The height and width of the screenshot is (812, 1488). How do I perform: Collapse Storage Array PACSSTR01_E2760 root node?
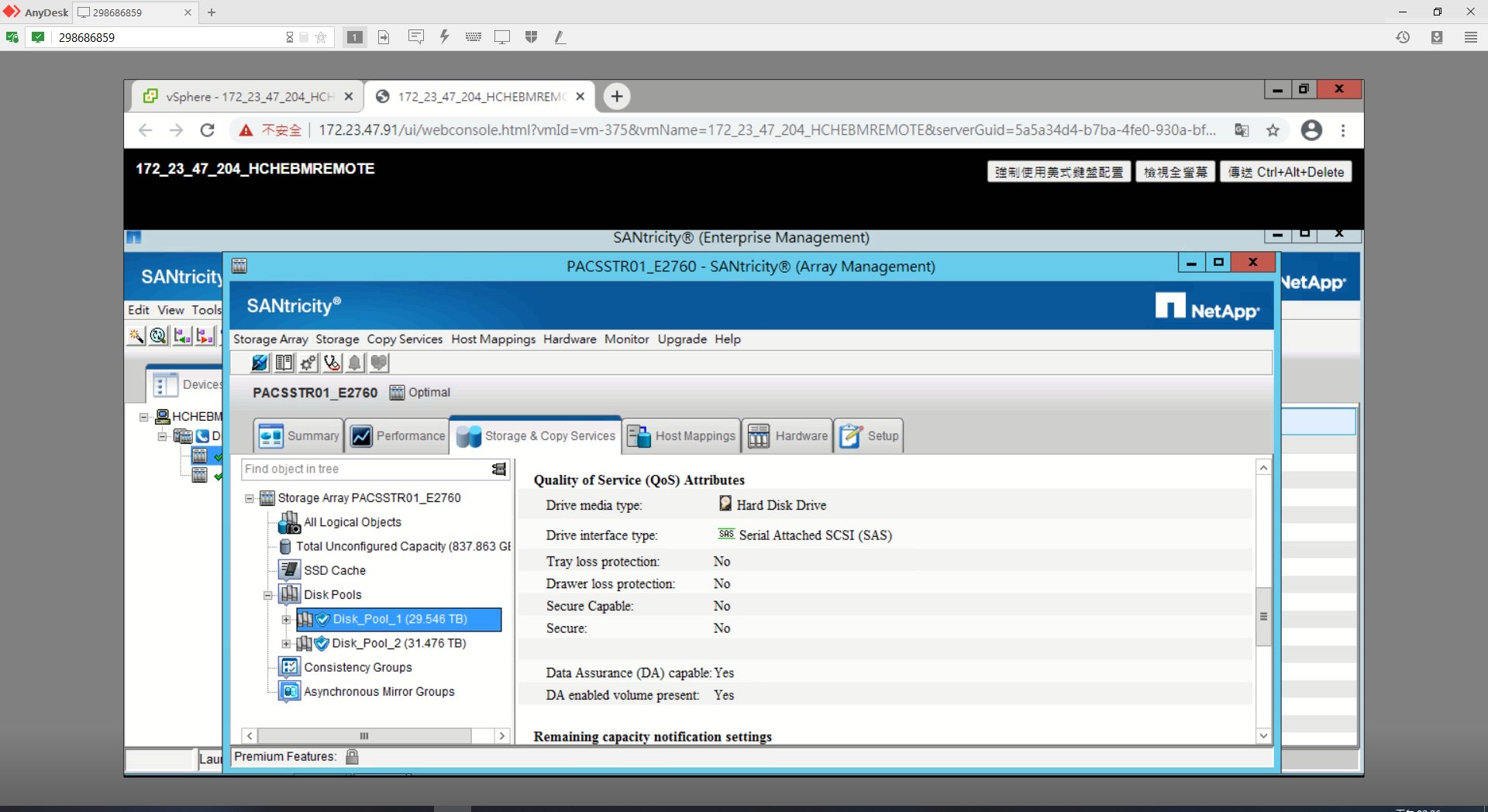pyautogui.click(x=250, y=499)
